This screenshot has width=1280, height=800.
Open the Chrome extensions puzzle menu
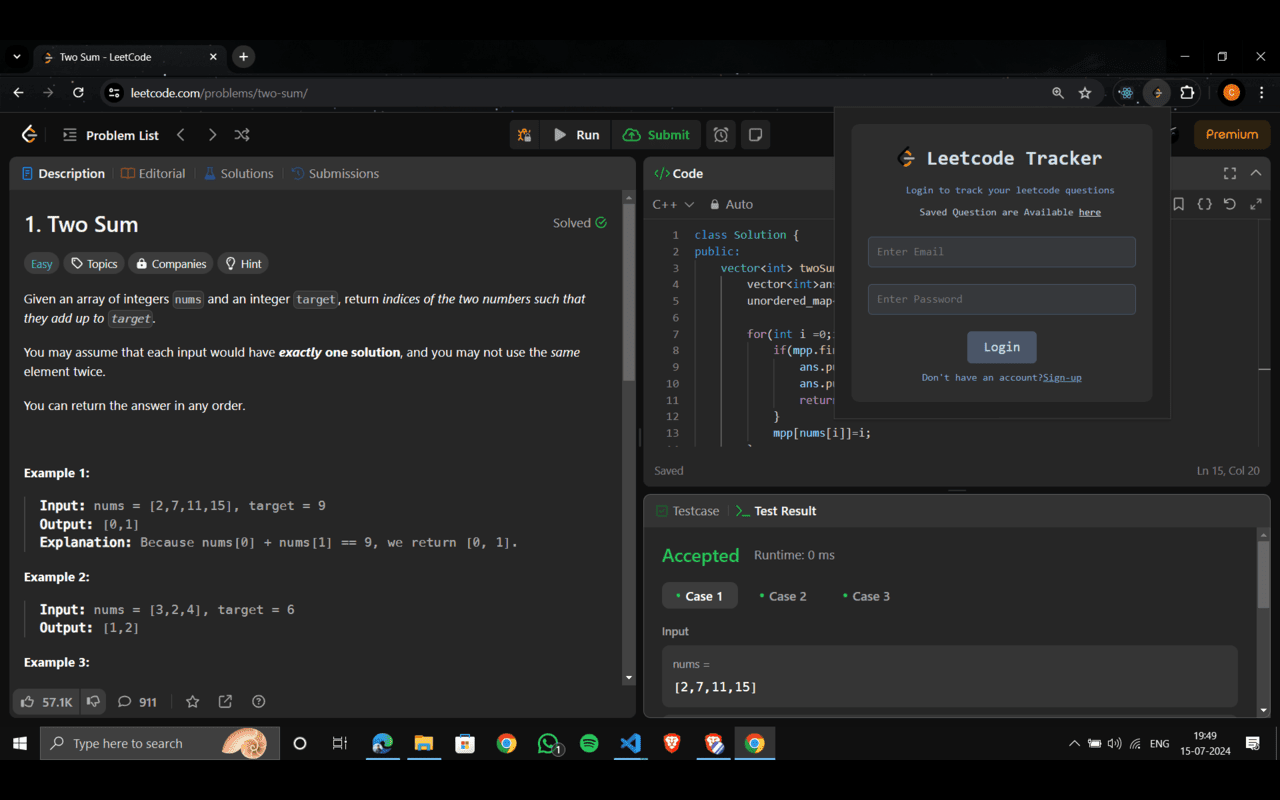1187,93
